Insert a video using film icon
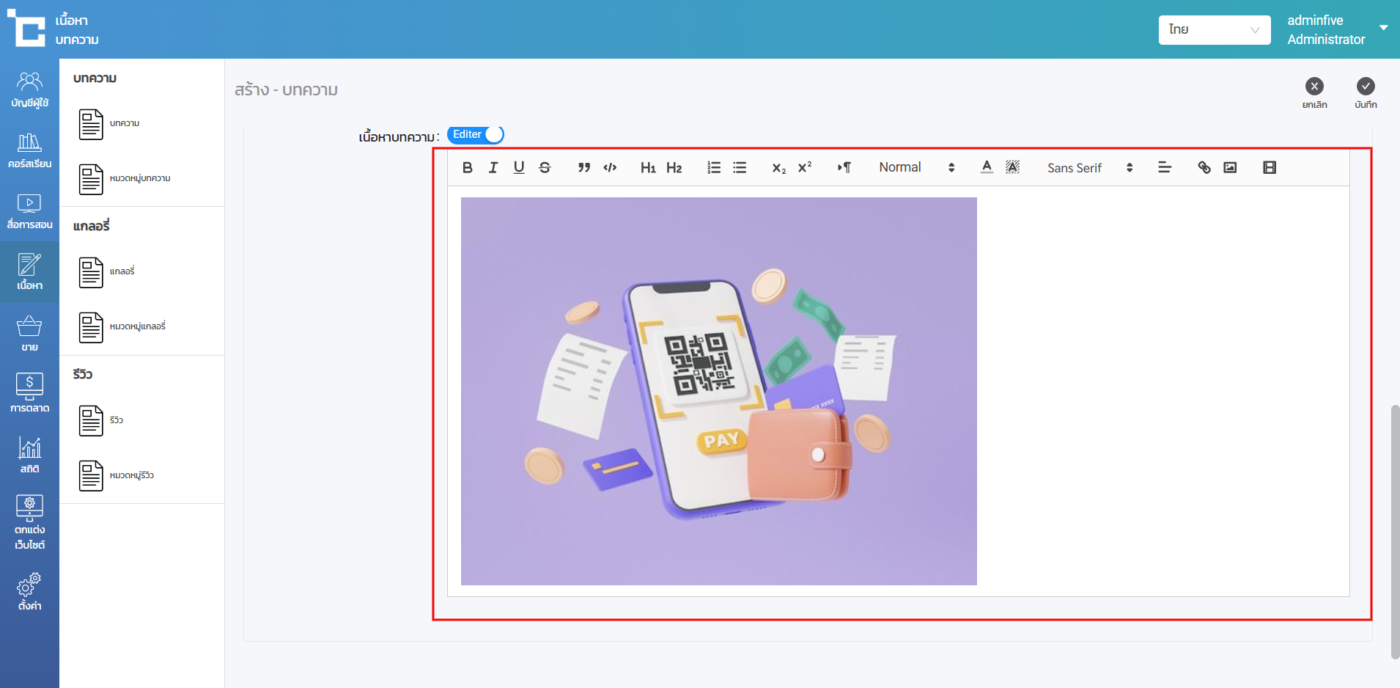 pyautogui.click(x=1270, y=168)
